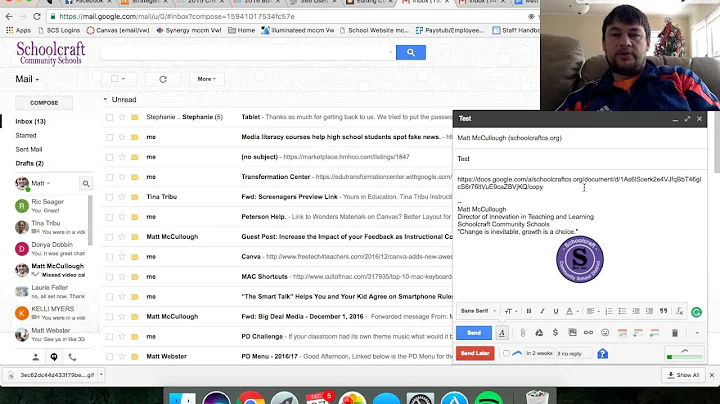Viewport: 720px width, 404px height.
Task: Insert a link into the email
Action: point(588,332)
